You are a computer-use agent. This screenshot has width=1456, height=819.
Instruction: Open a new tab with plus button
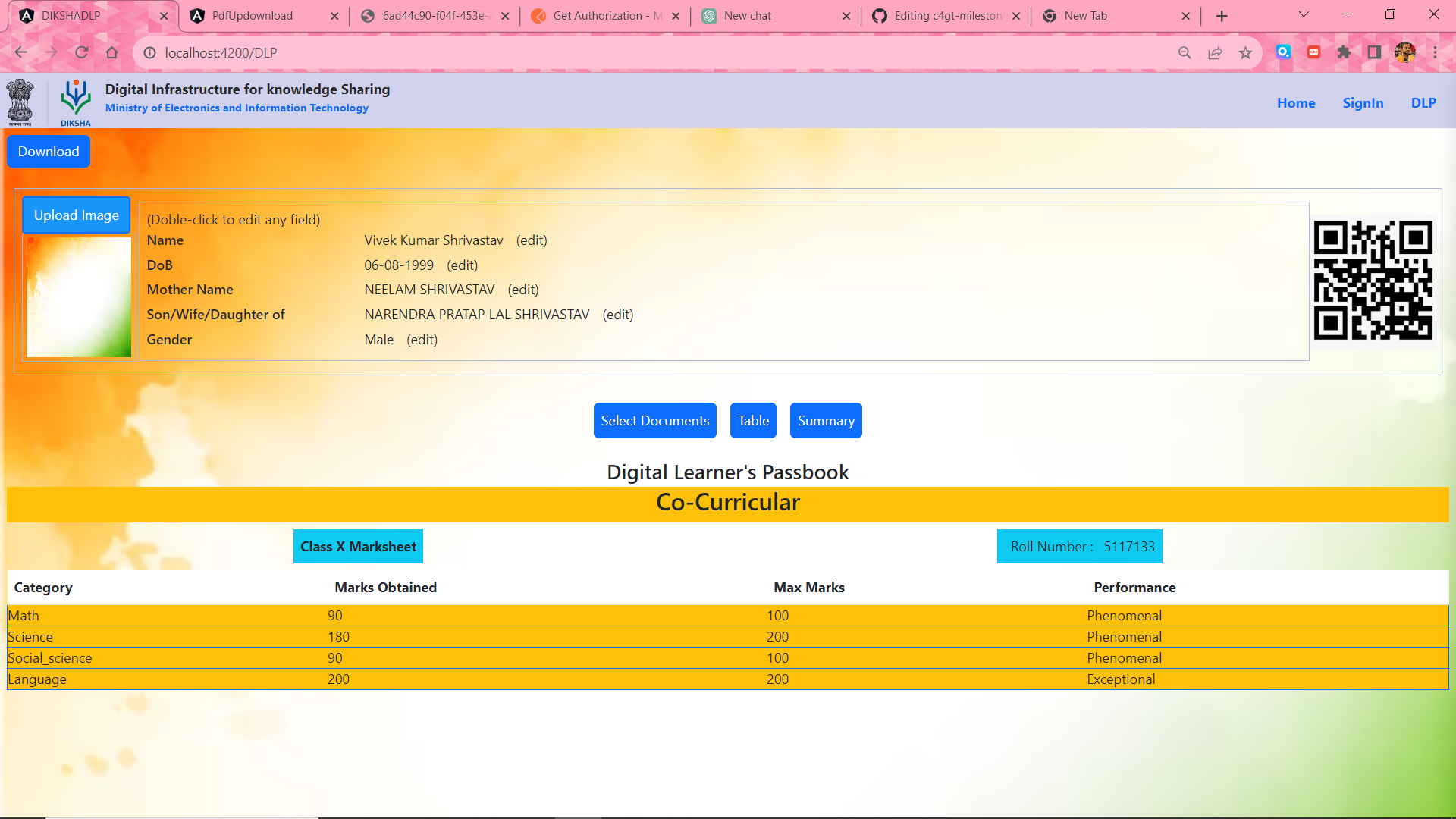point(1222,16)
